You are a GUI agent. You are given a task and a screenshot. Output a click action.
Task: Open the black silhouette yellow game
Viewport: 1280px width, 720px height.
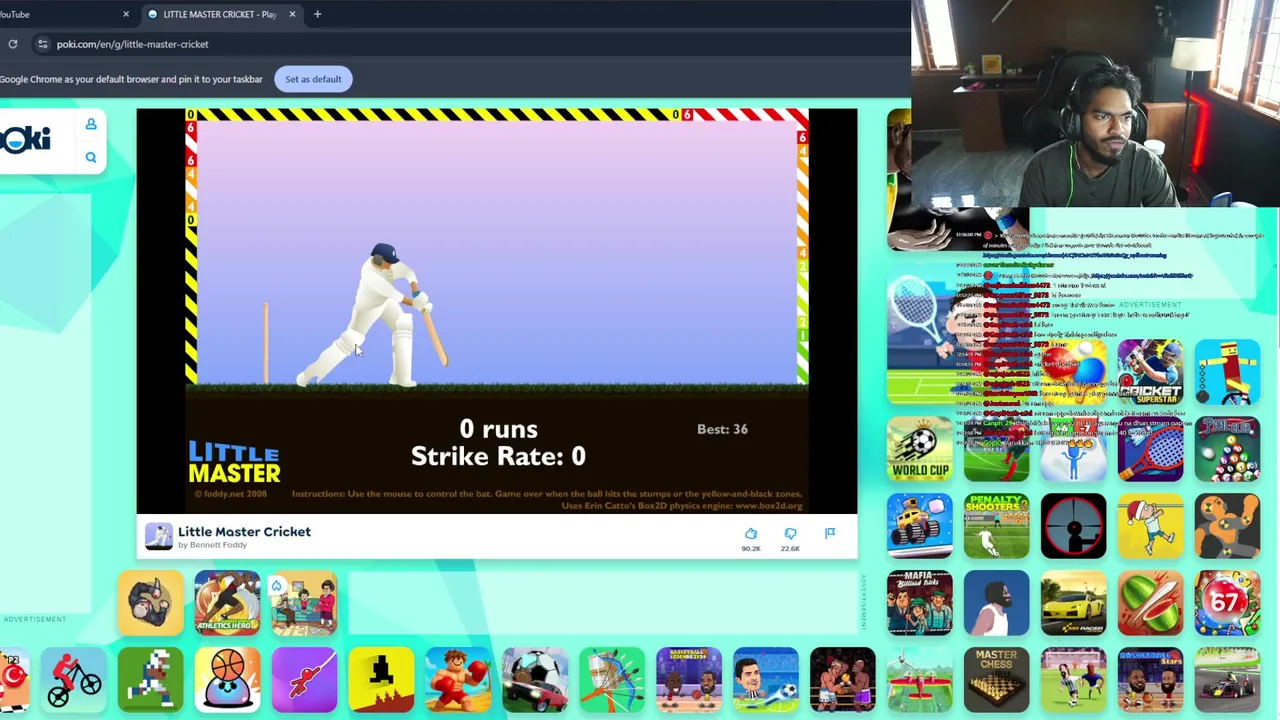coord(381,680)
